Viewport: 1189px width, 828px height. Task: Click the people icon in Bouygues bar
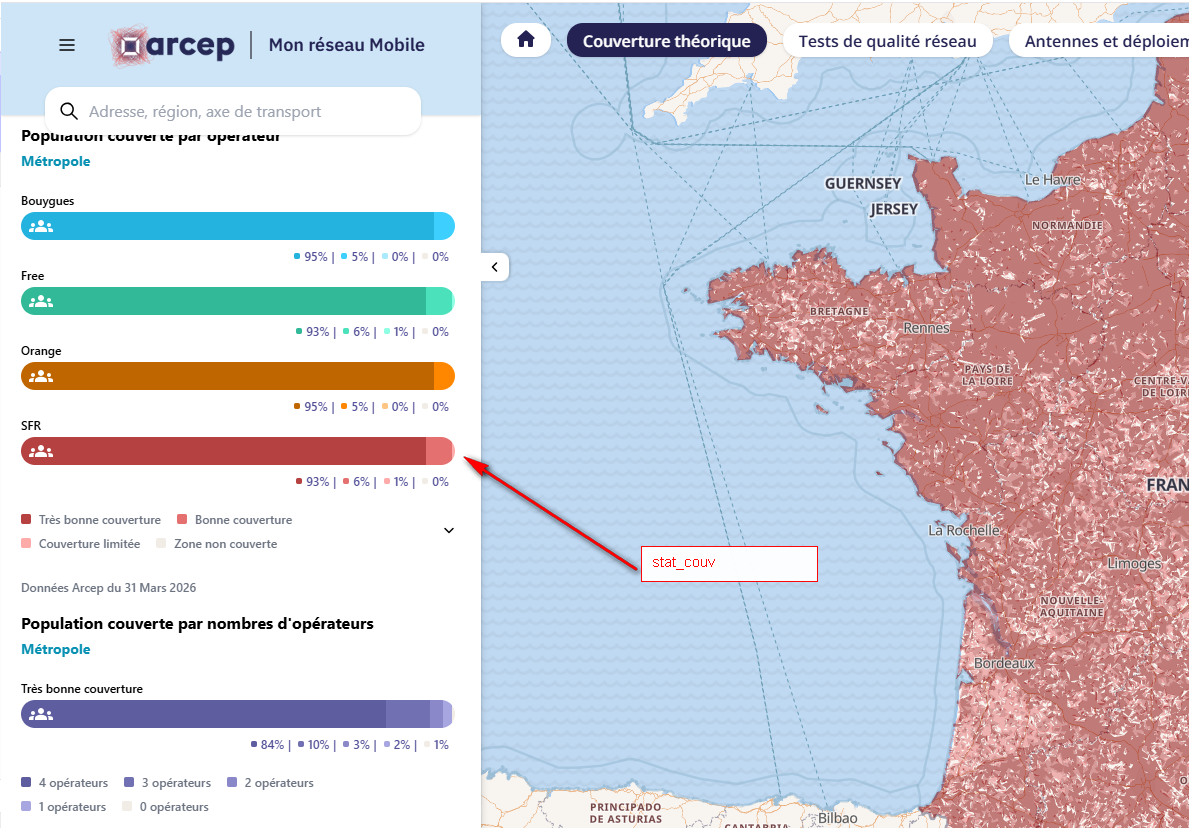click(x=41, y=226)
